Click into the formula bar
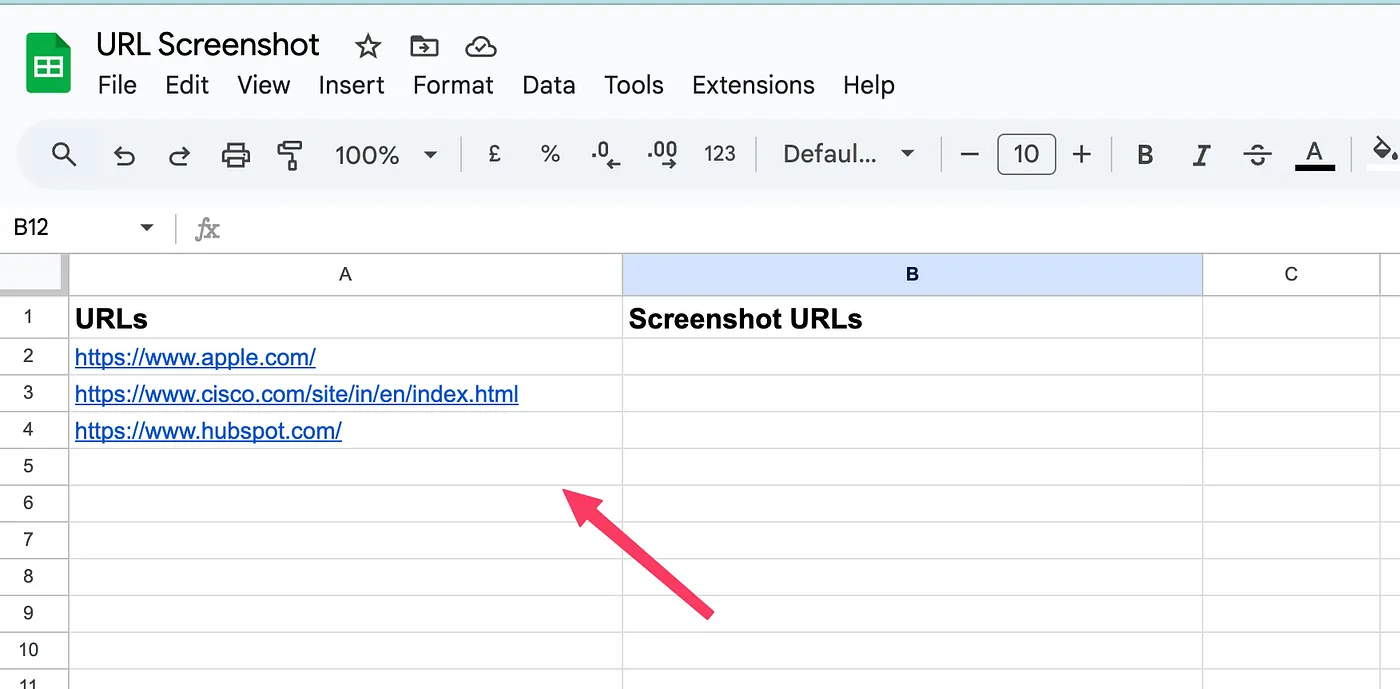This screenshot has height=689, width=1400. coord(810,229)
